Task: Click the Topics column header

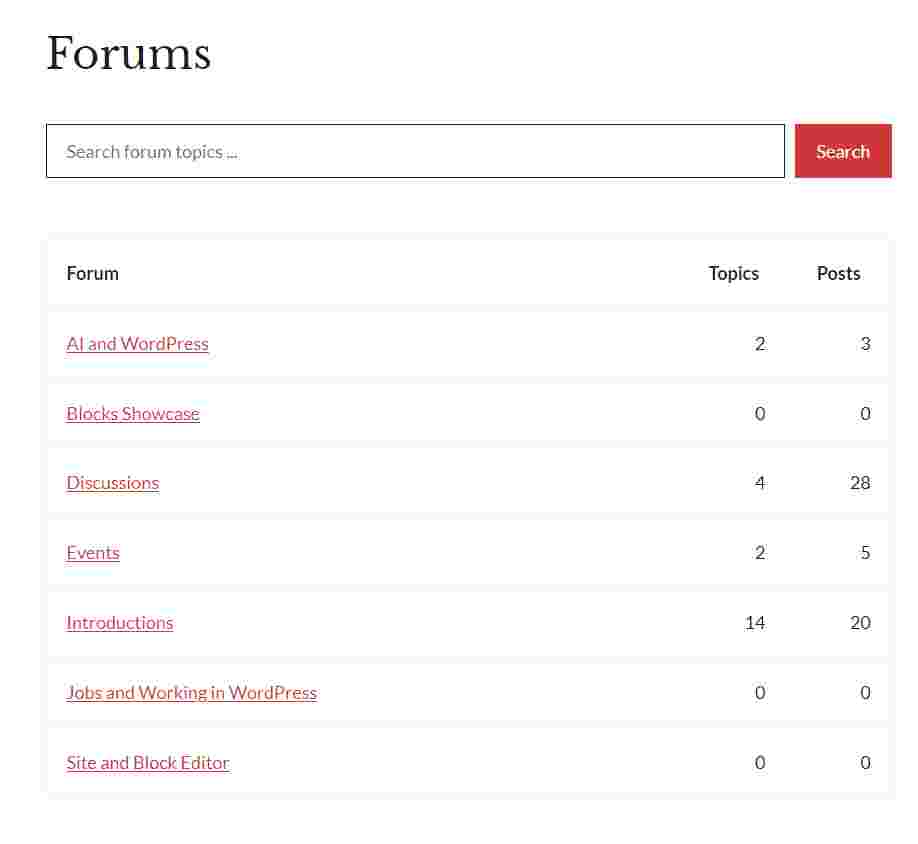Action: pos(733,274)
